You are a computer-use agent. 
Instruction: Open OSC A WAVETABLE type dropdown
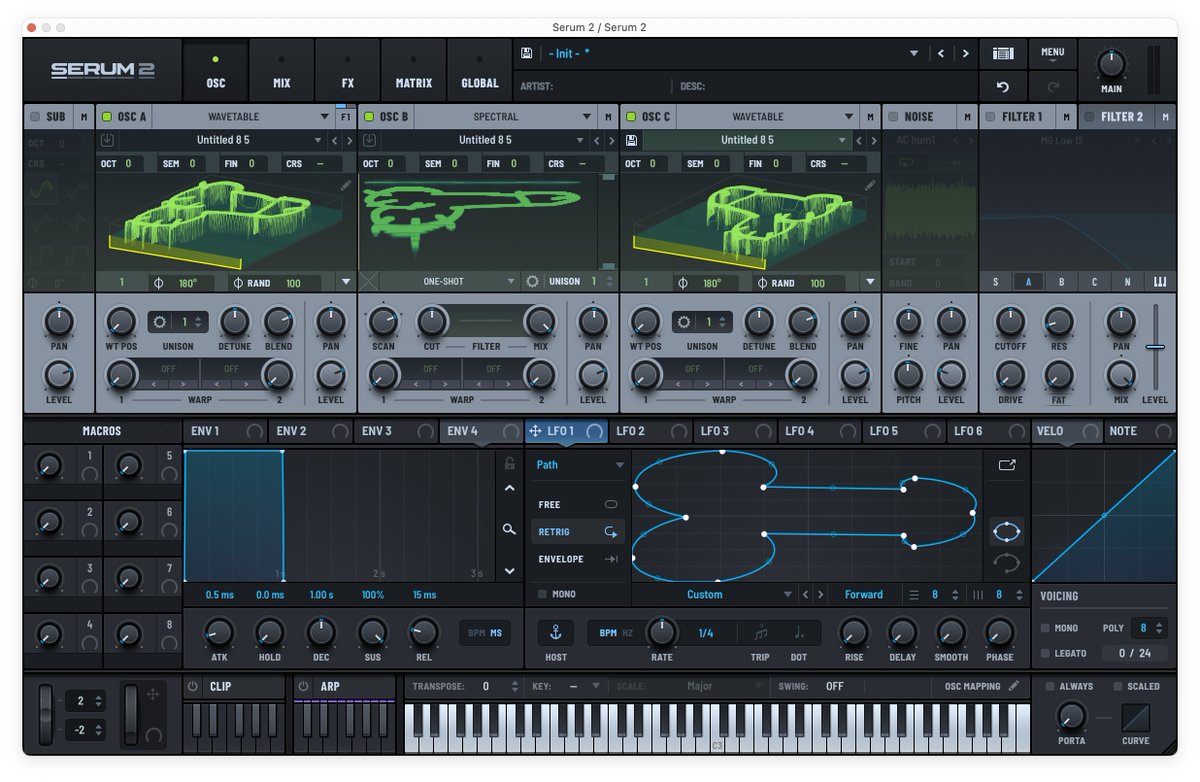coord(242,117)
